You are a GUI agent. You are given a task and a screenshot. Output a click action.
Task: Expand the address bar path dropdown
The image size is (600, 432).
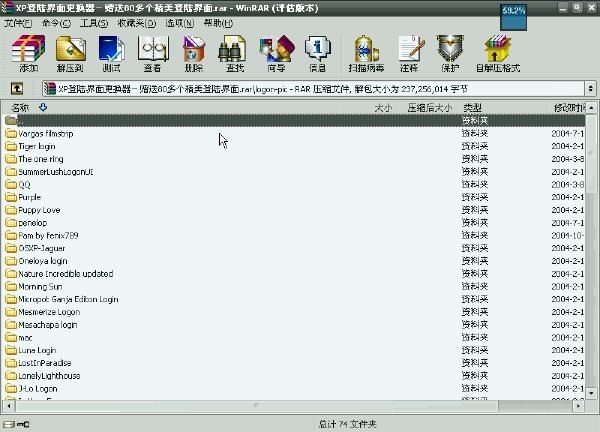[590, 89]
